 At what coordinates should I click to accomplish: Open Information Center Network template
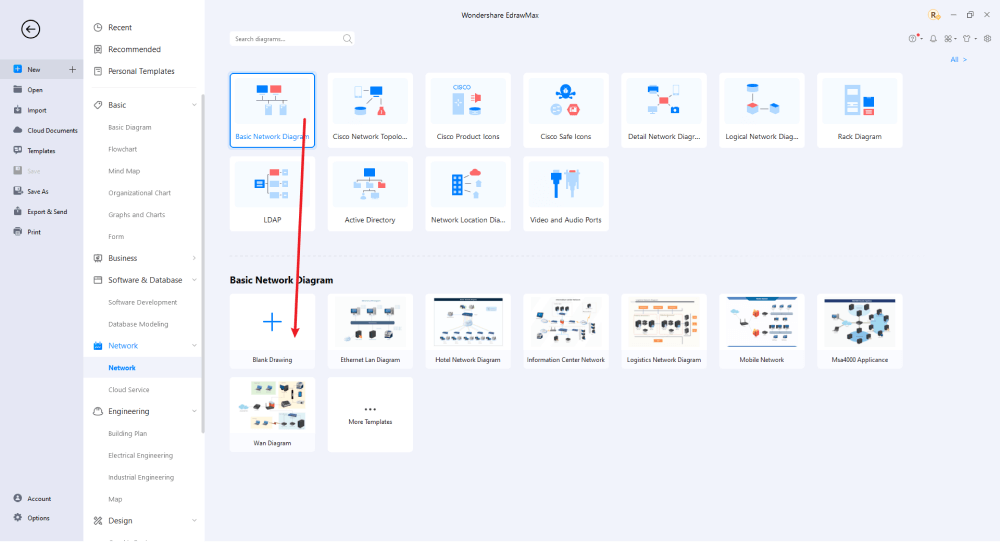pyautogui.click(x=566, y=331)
